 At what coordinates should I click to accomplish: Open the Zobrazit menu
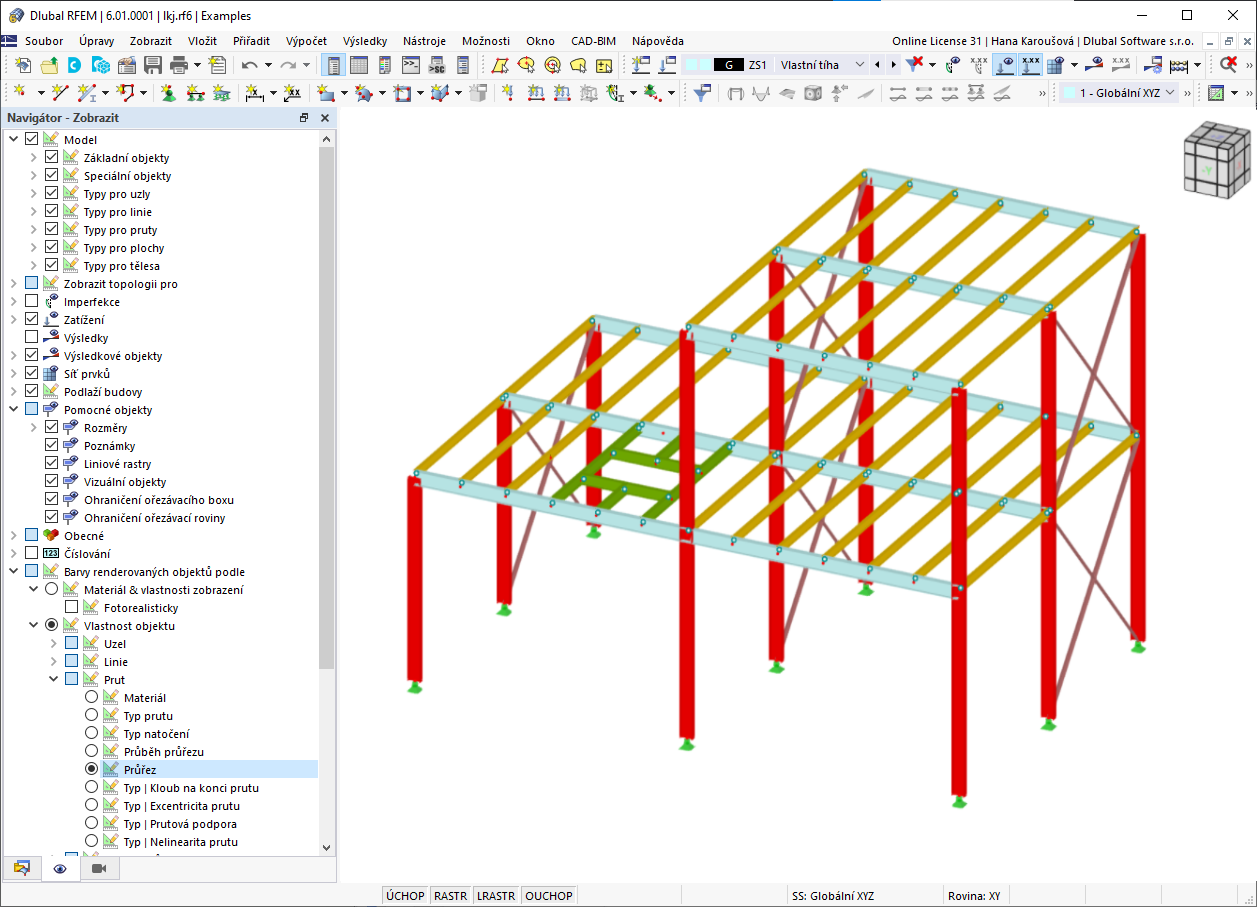pyautogui.click(x=151, y=41)
